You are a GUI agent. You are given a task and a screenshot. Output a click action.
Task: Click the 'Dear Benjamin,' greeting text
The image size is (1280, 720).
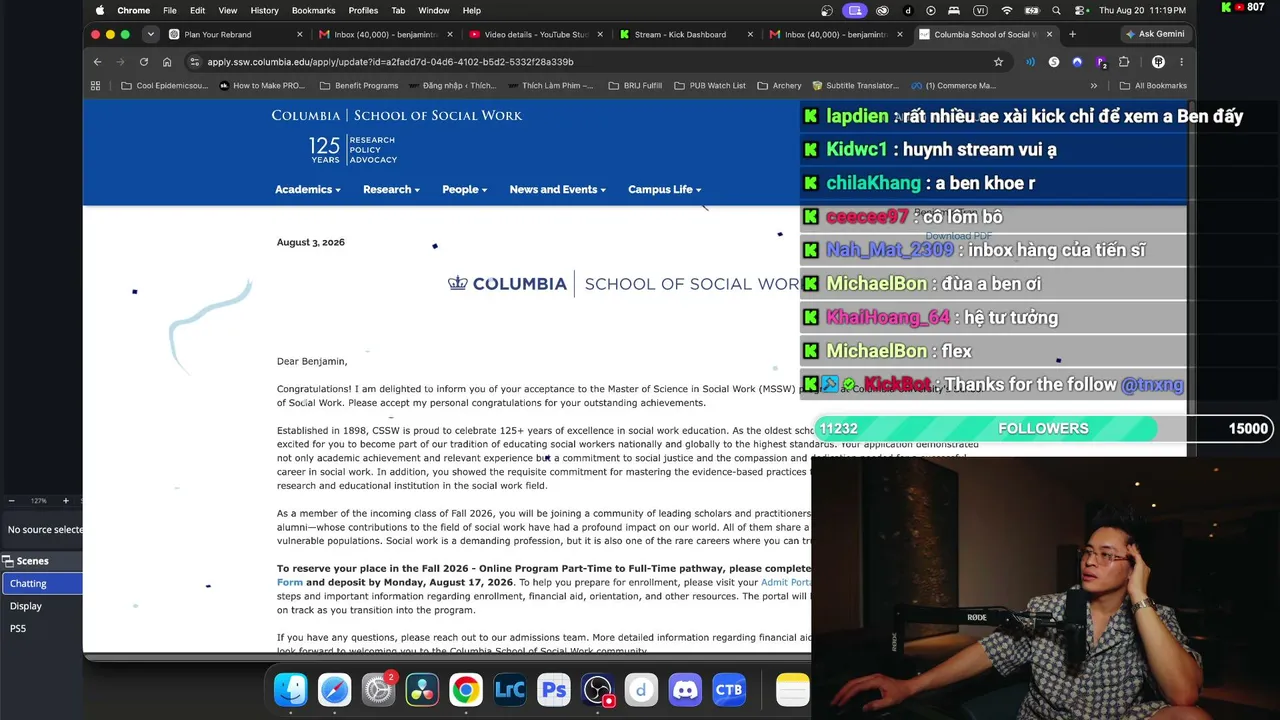[x=312, y=361]
